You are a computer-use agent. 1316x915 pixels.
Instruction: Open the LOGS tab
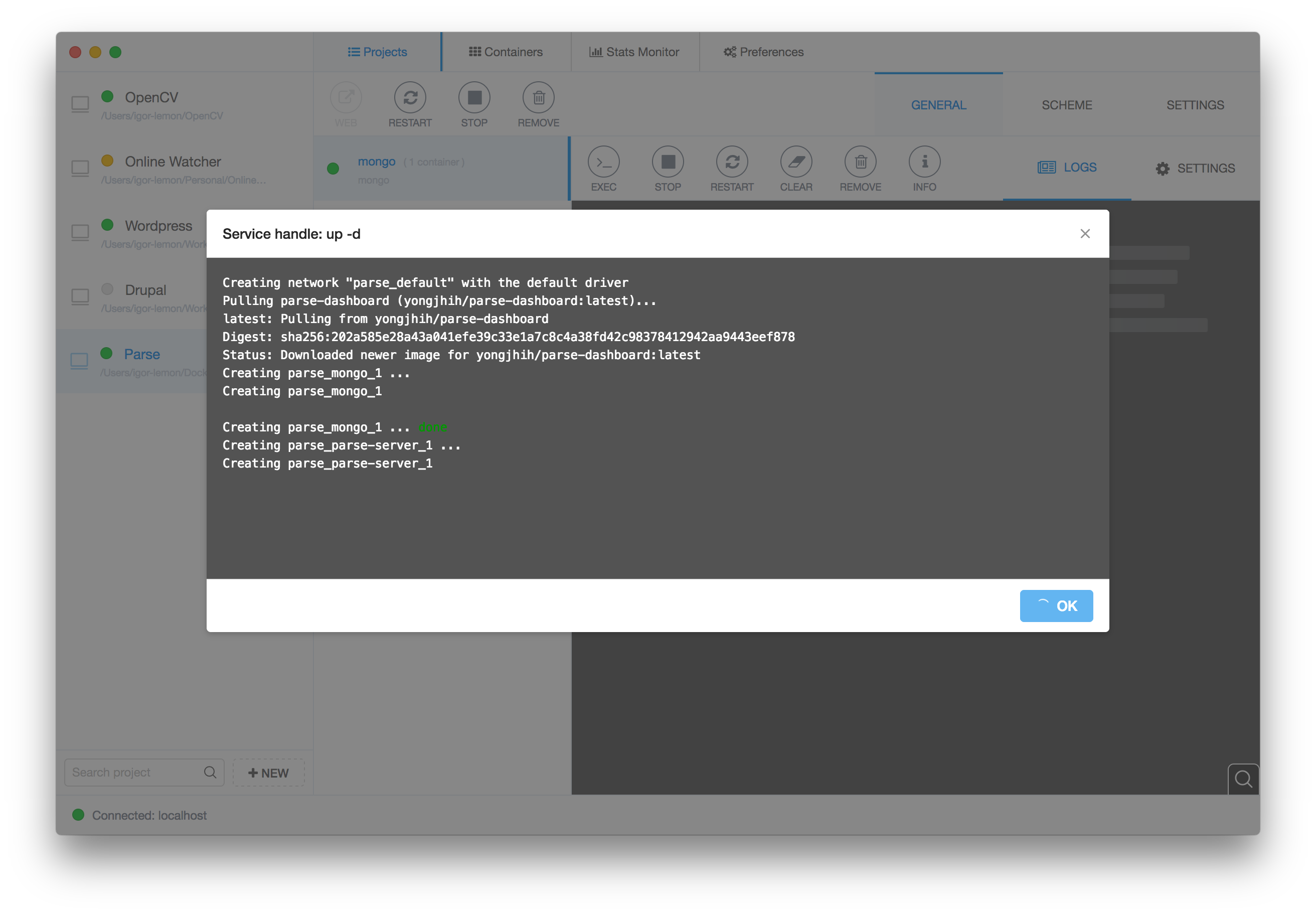point(1067,168)
